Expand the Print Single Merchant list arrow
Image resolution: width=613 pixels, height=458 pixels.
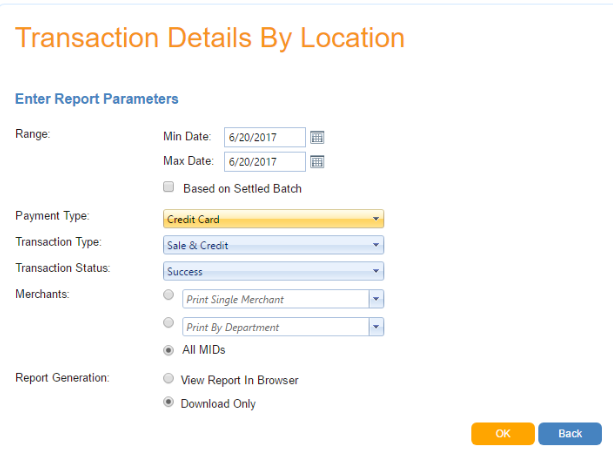tap(376, 299)
